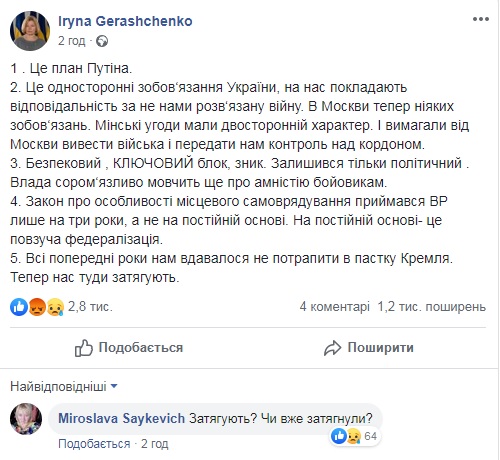This screenshot has width=500, height=460.
Task: Open the 1,2 тис. поширень shares count
Action: coord(432,306)
